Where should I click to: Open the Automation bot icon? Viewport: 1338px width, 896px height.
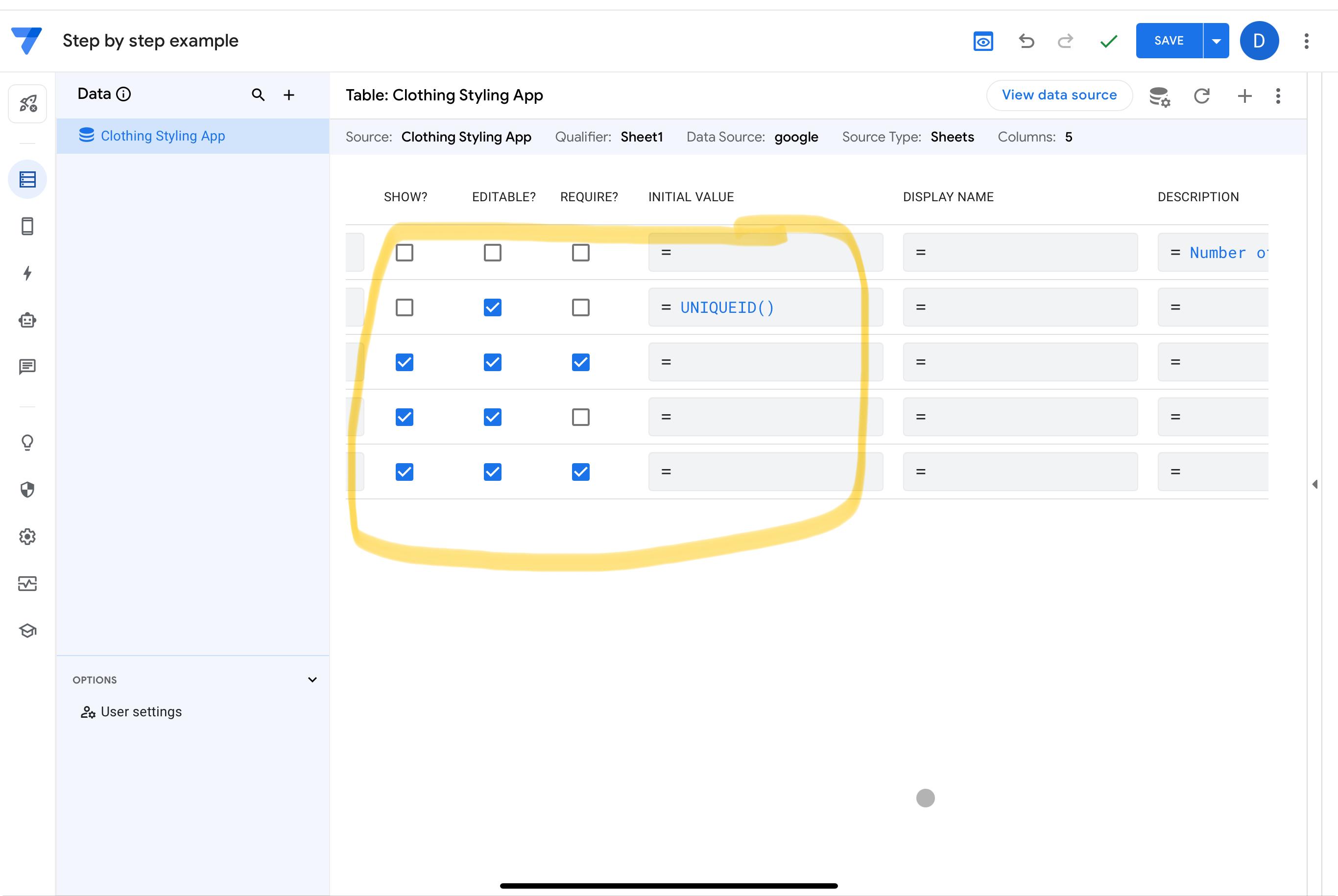(x=27, y=320)
